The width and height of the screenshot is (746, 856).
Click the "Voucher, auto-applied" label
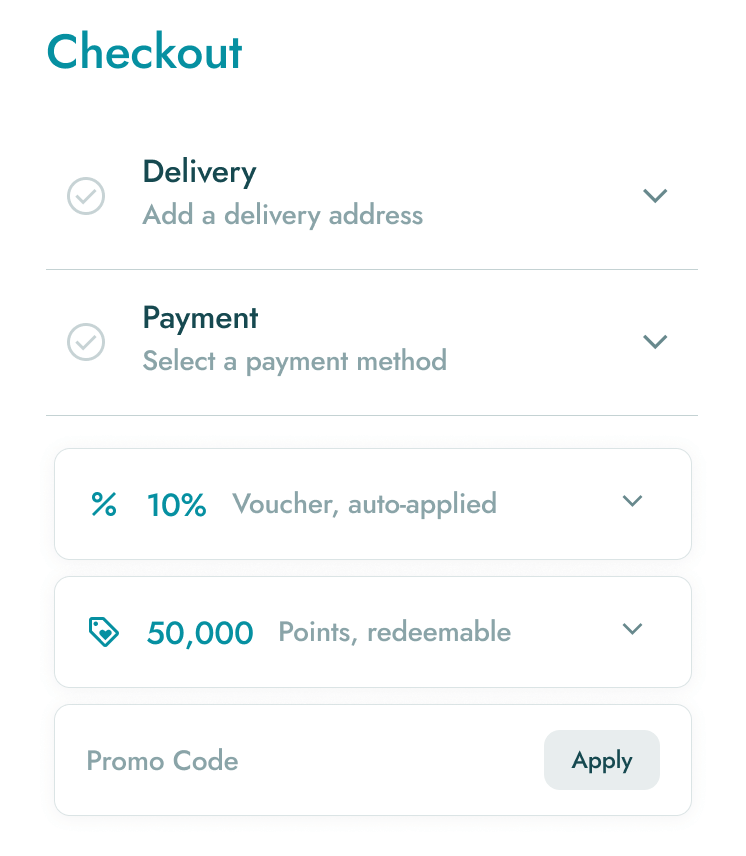click(365, 504)
